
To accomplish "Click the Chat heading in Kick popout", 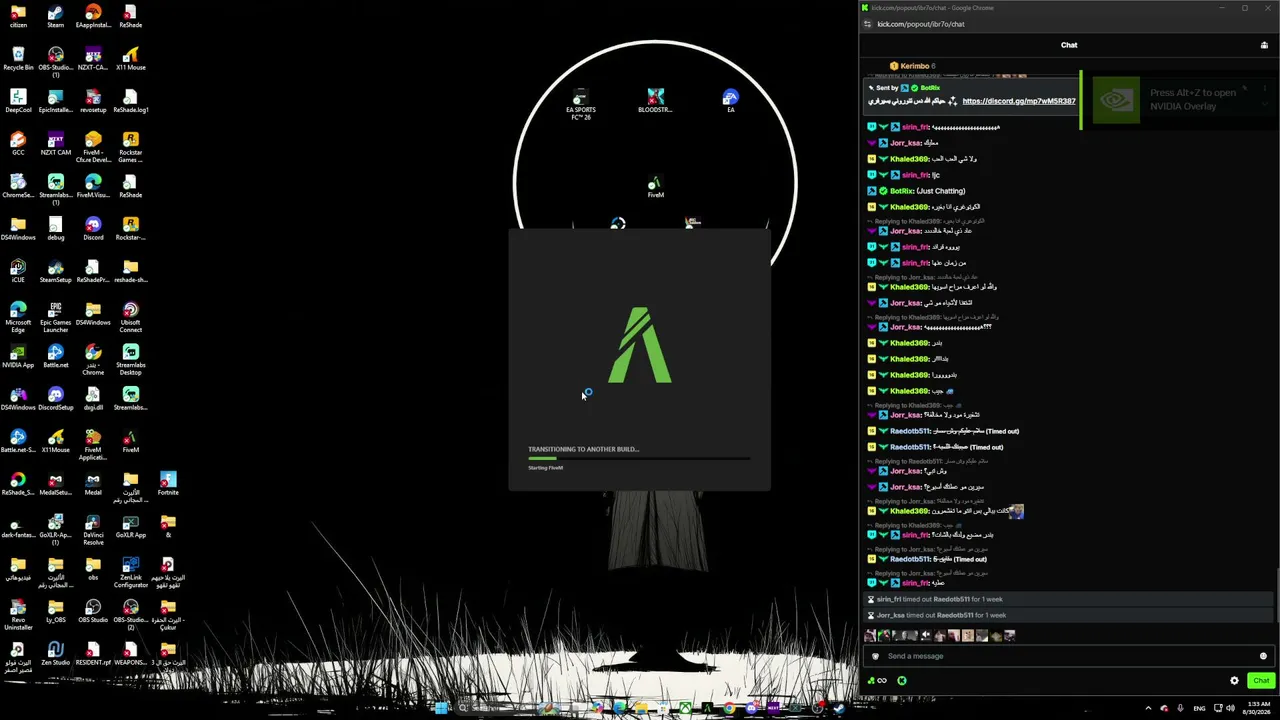I will tap(1069, 45).
